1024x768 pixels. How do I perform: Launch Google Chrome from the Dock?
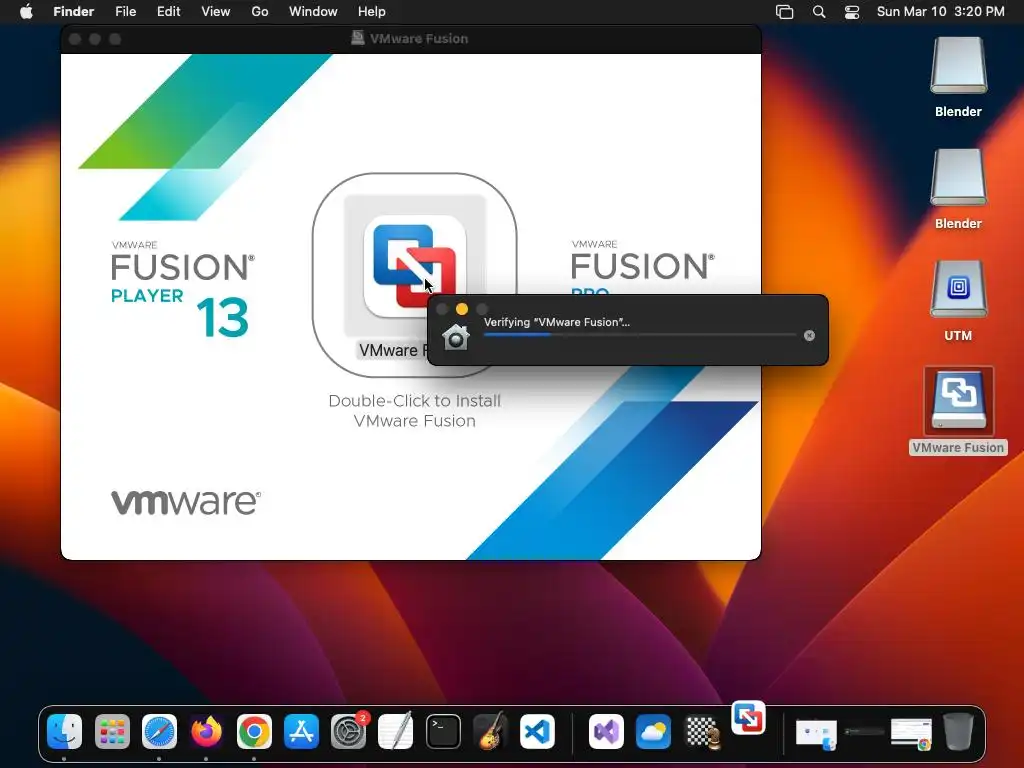(x=254, y=731)
